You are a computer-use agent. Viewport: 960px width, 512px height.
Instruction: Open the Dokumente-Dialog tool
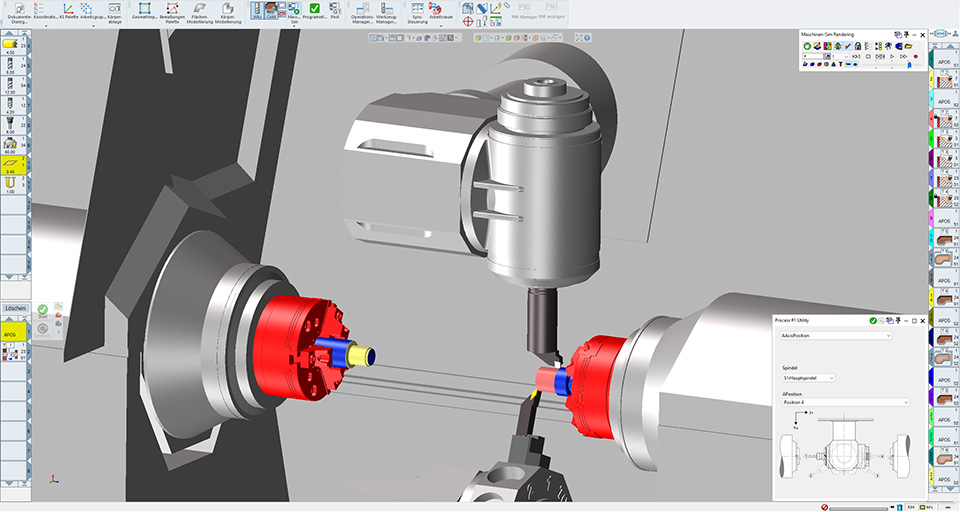(x=19, y=12)
